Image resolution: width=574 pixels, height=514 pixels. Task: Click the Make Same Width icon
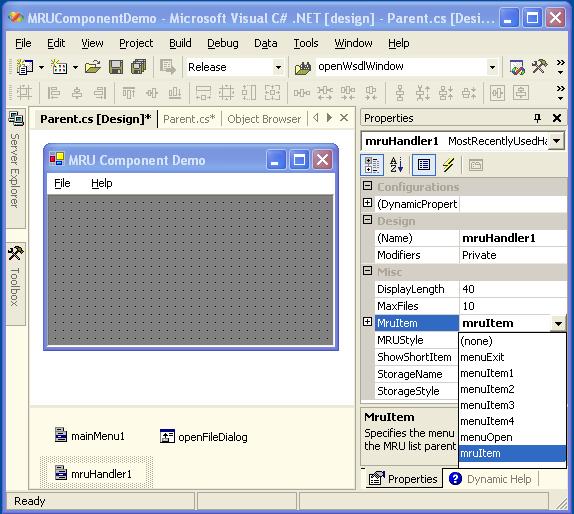point(203,93)
